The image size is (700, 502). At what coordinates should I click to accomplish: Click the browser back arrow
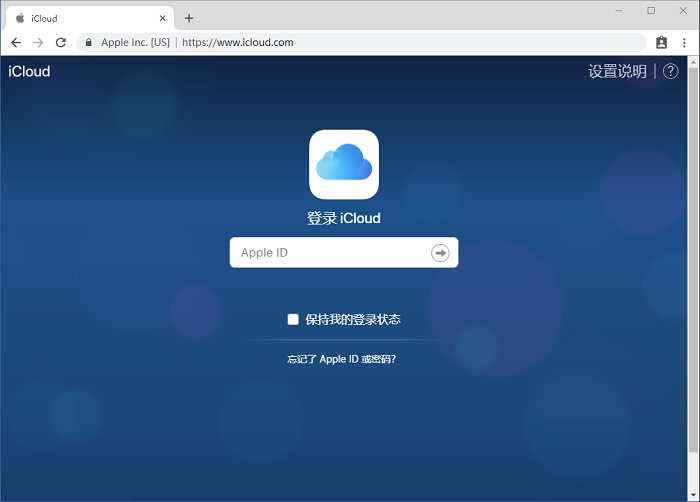15,43
